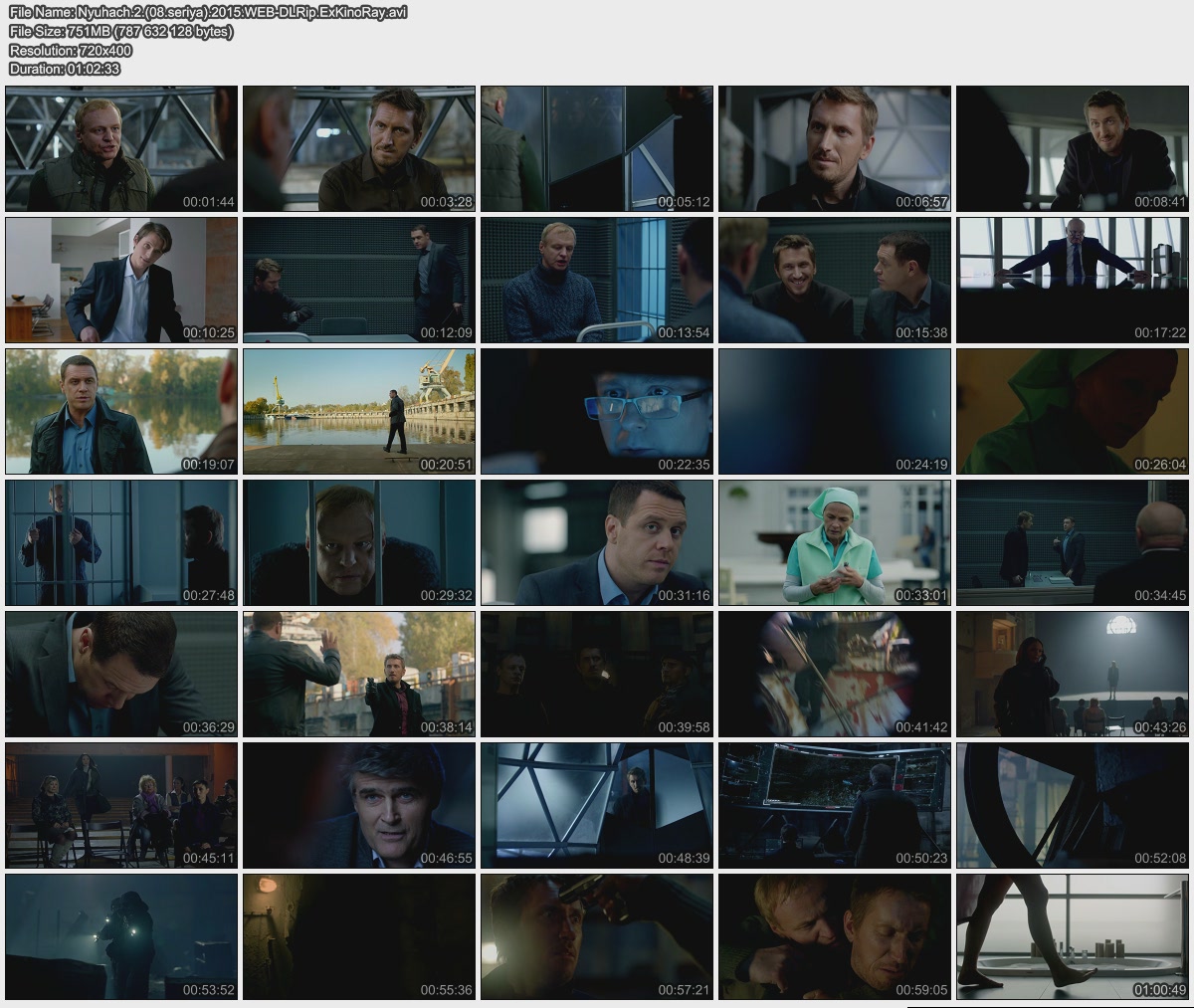Viewport: 1194px width, 1008px height.
Task: Click the File Name text line
Action: (207, 13)
